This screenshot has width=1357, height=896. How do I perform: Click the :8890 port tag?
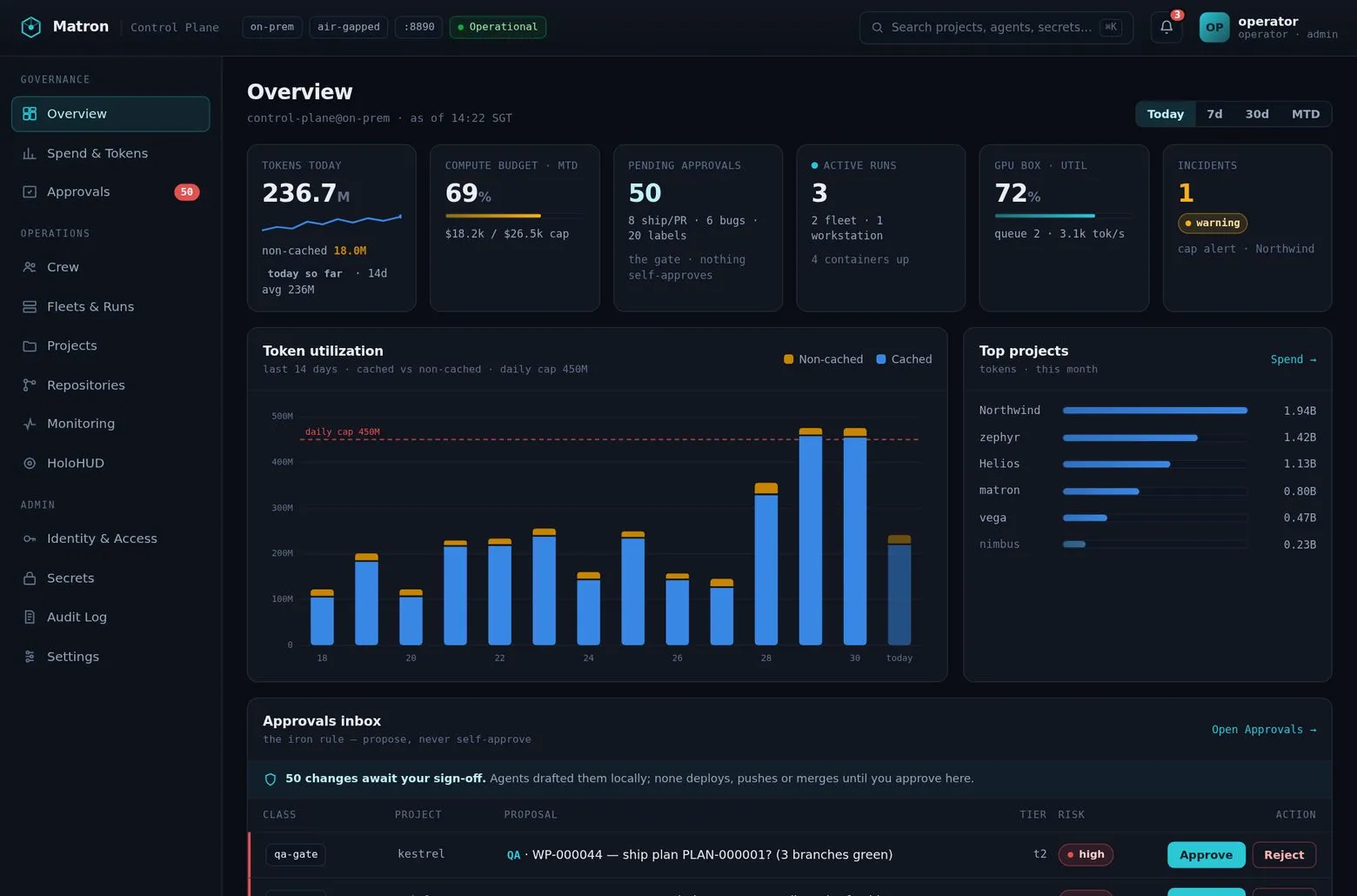point(419,27)
